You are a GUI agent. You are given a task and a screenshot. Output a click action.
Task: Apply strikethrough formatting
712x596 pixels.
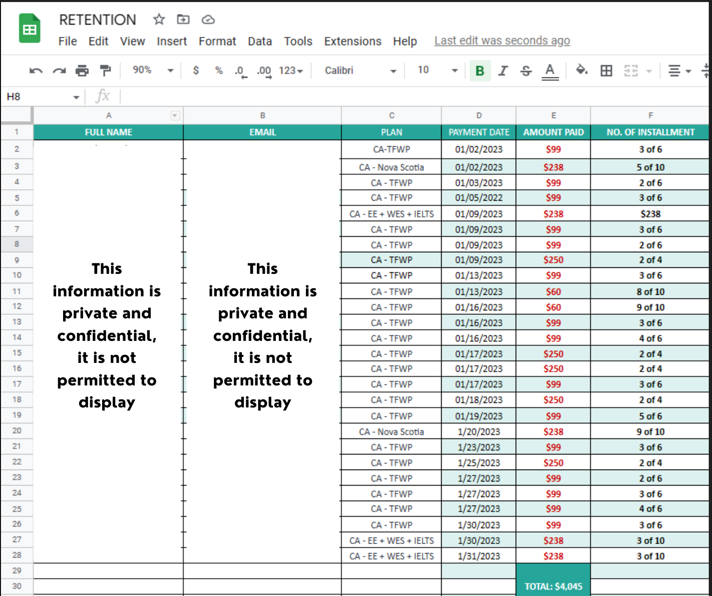(x=526, y=71)
